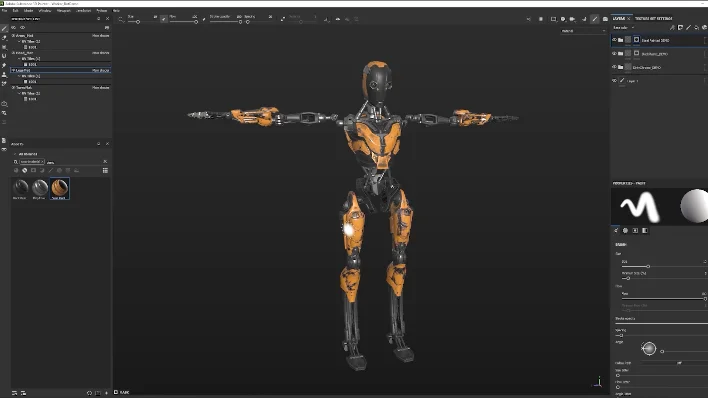The height and width of the screenshot is (398, 708).
Task: Open the viewport display rectangle icon
Action: click(553, 19)
